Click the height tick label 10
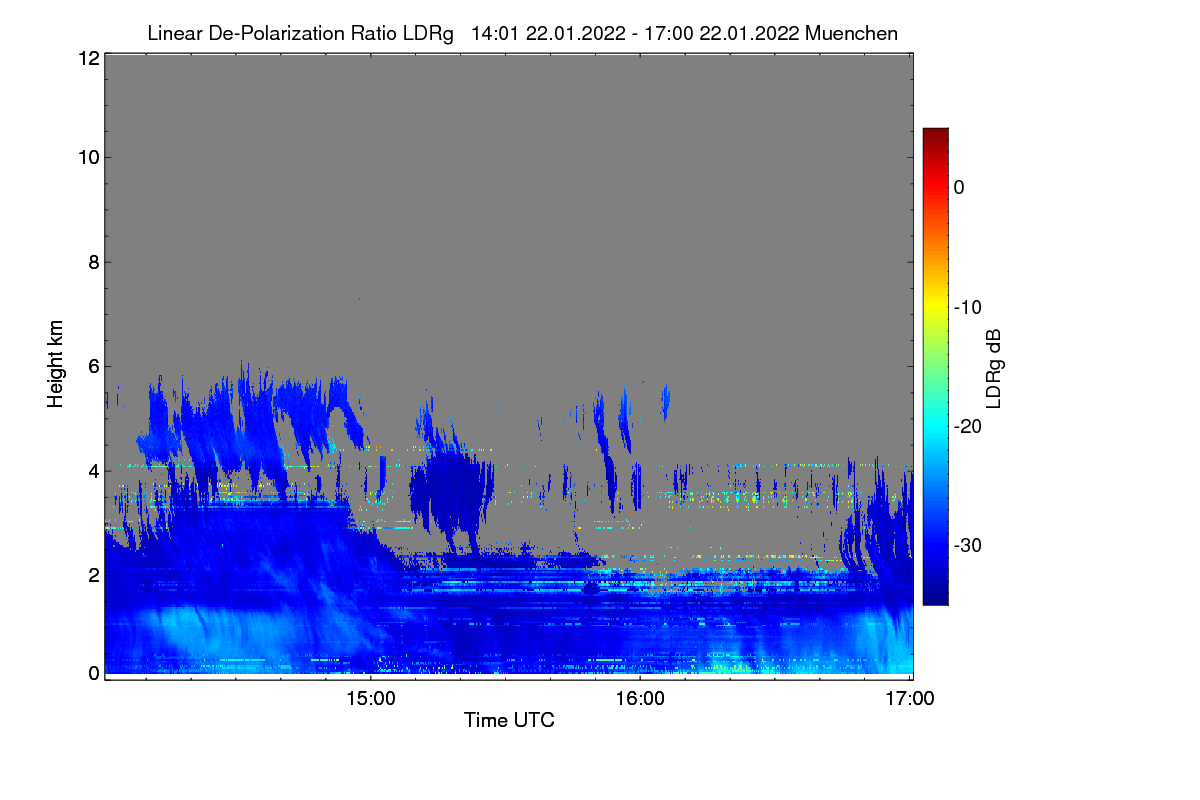1200x800 pixels. click(87, 157)
